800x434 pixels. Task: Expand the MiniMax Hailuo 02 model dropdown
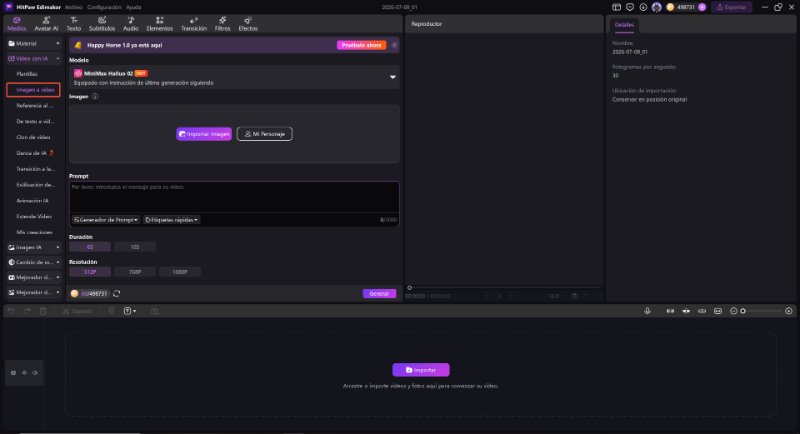coord(392,77)
